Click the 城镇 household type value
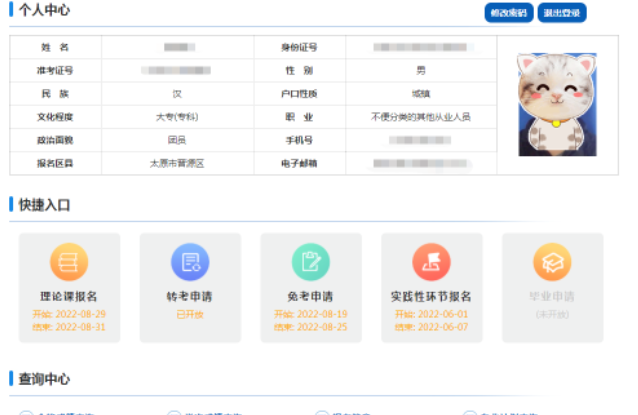The height and width of the screenshot is (415, 638). (x=421, y=94)
